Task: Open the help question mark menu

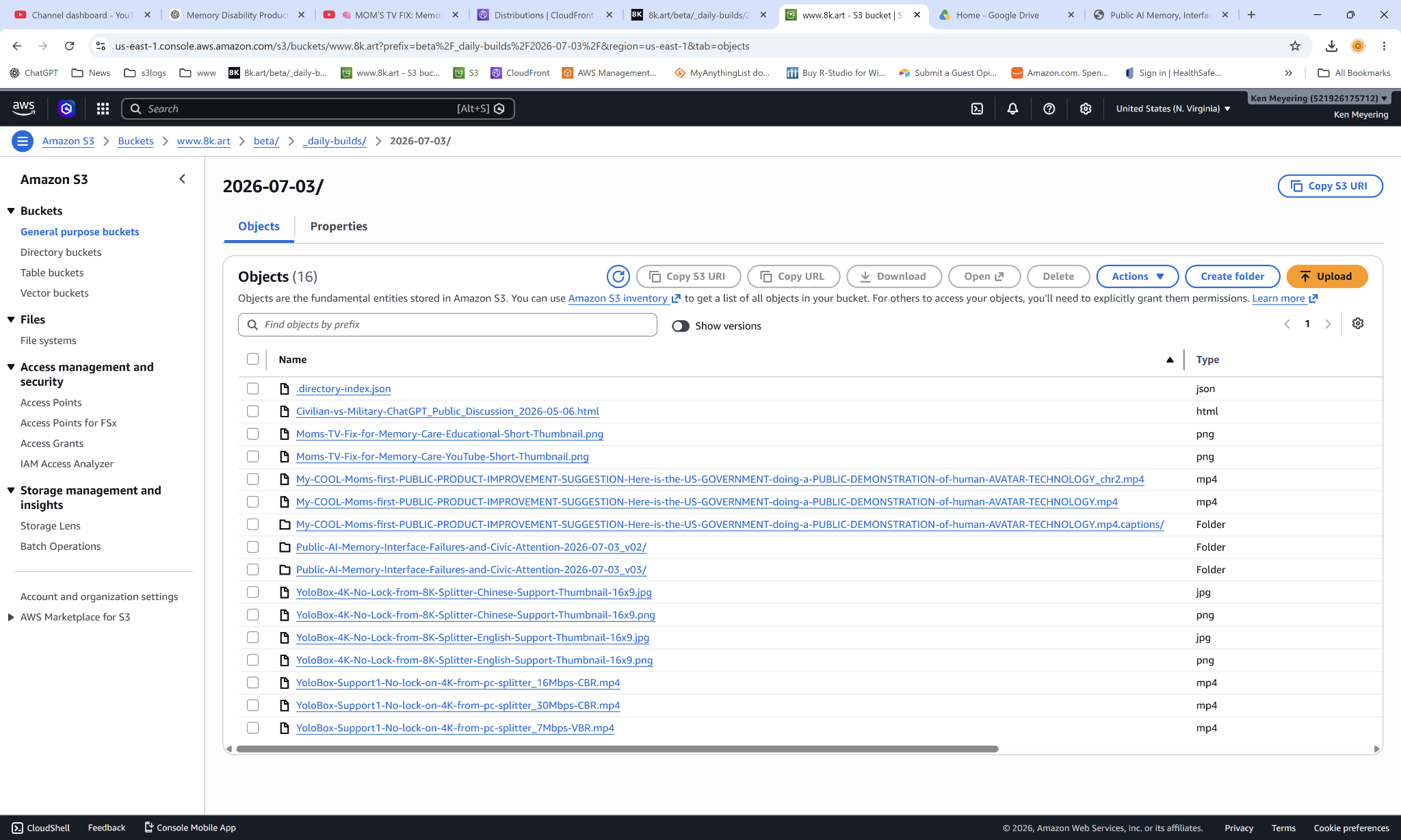Action: [x=1049, y=108]
